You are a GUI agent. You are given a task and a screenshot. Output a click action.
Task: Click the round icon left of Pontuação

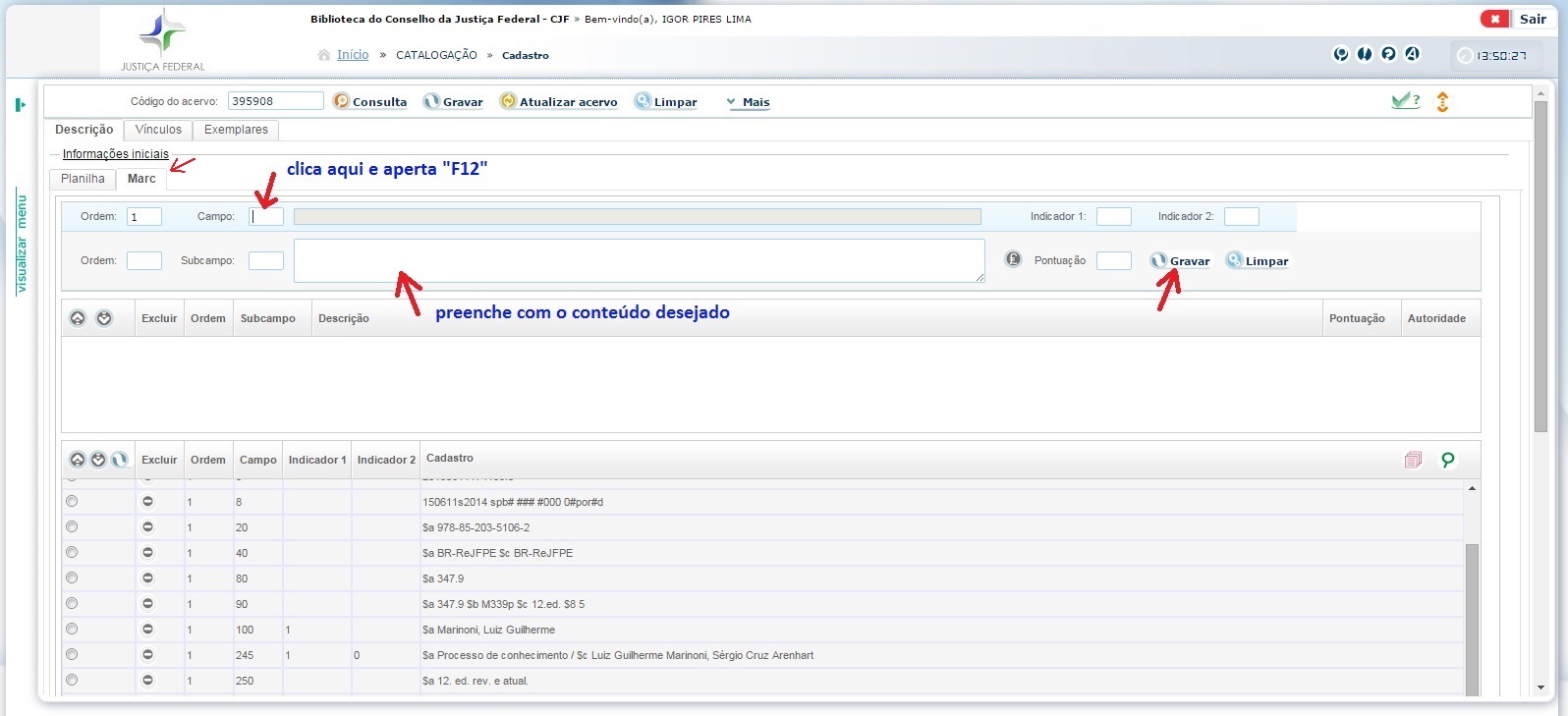(x=1013, y=260)
